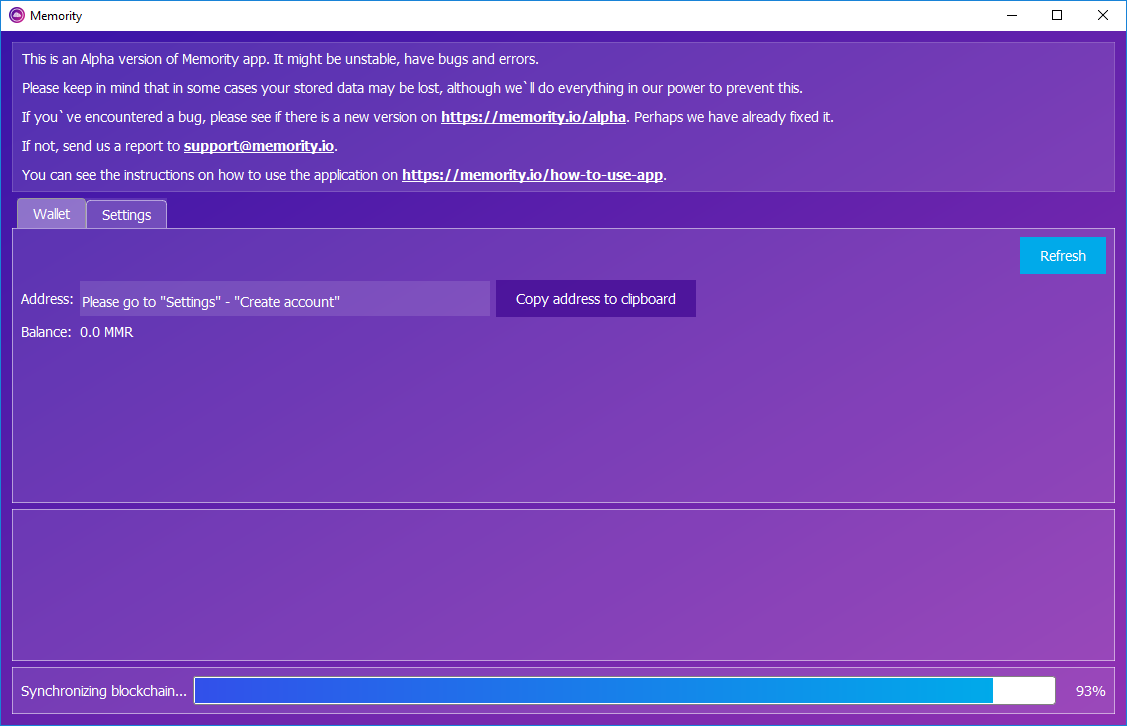1127x726 pixels.
Task: Minimize the Memority window
Action: 1012,15
